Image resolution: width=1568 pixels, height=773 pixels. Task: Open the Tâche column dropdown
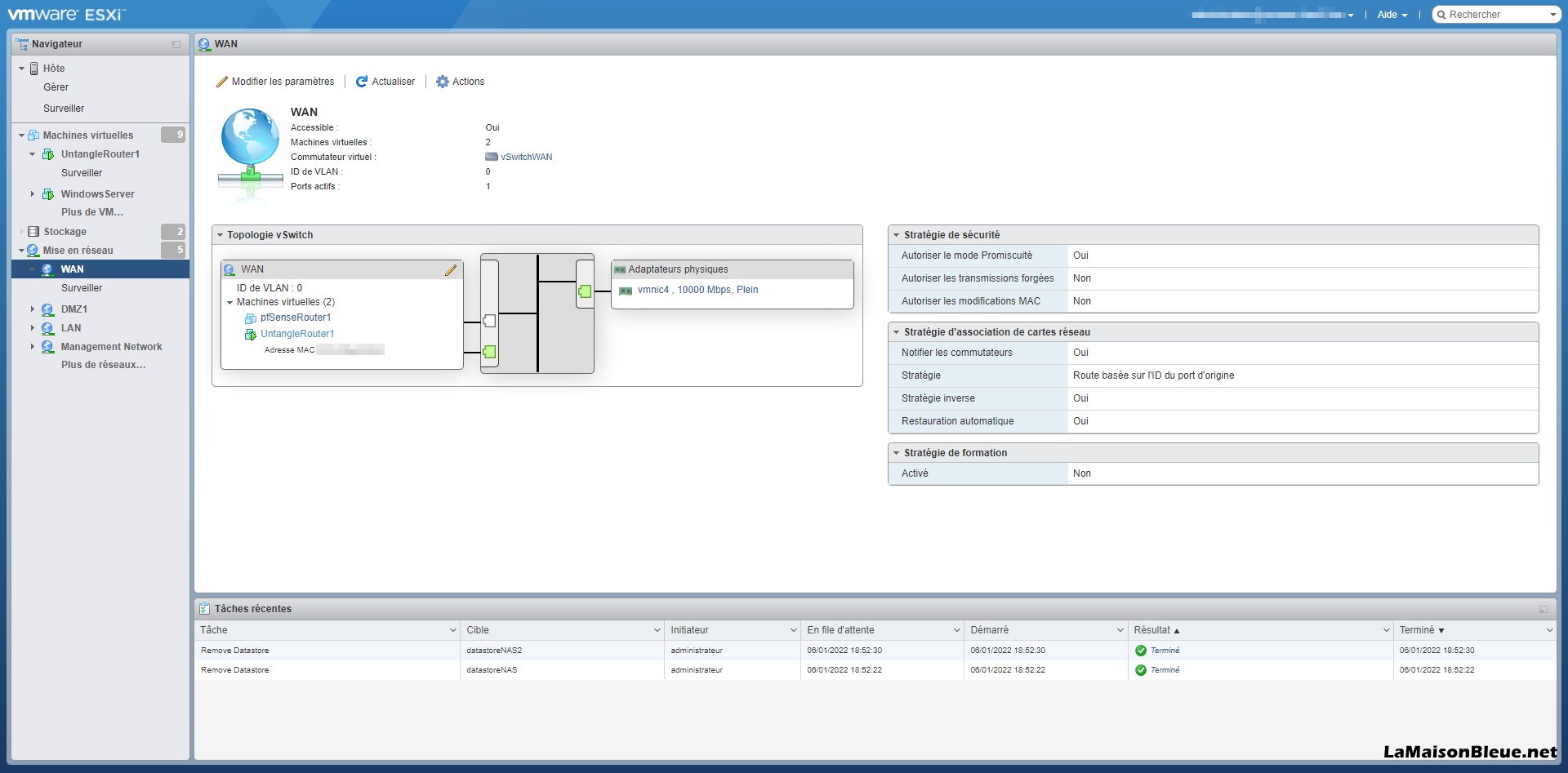[x=453, y=630]
